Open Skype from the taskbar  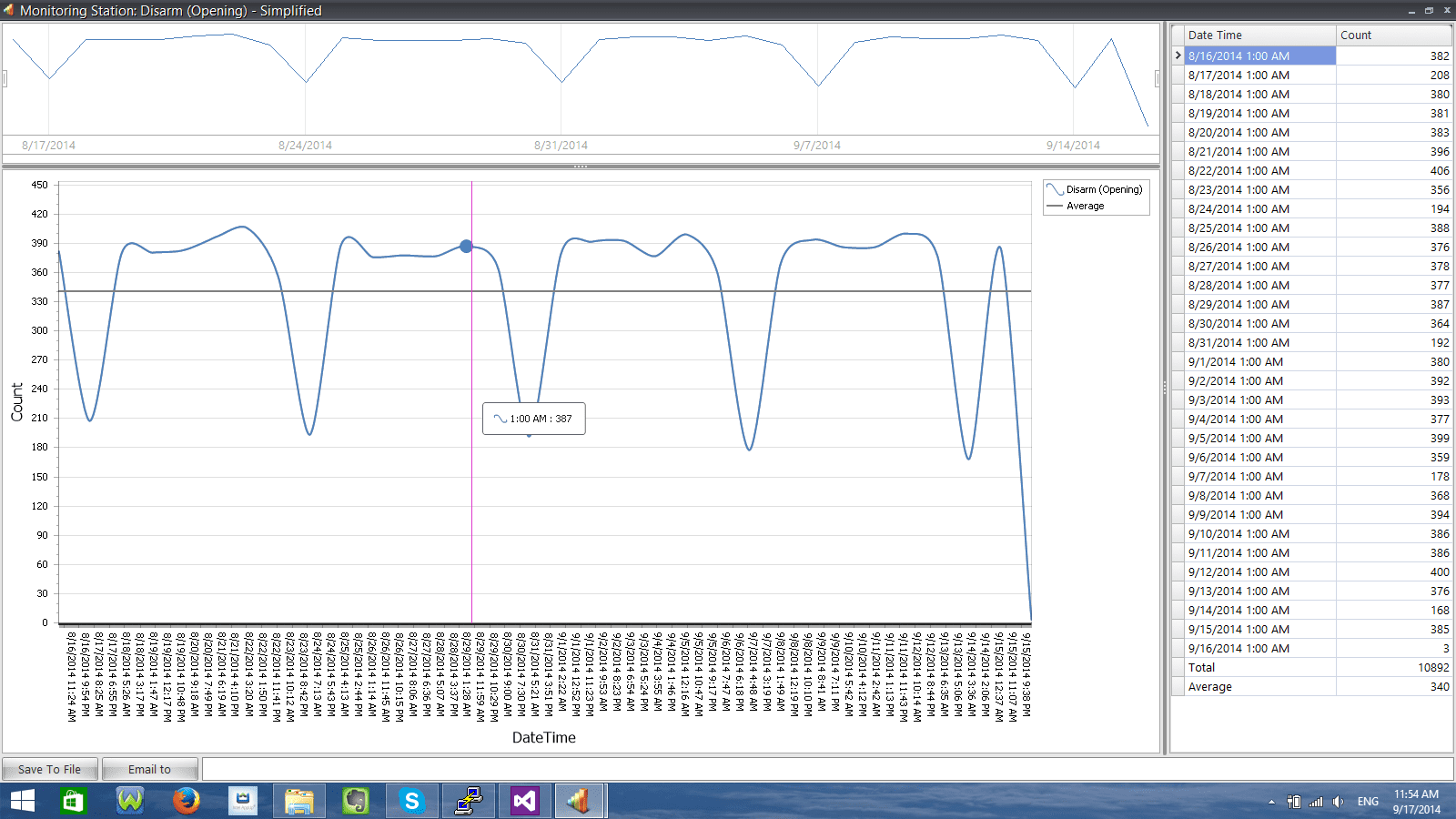[x=411, y=801]
